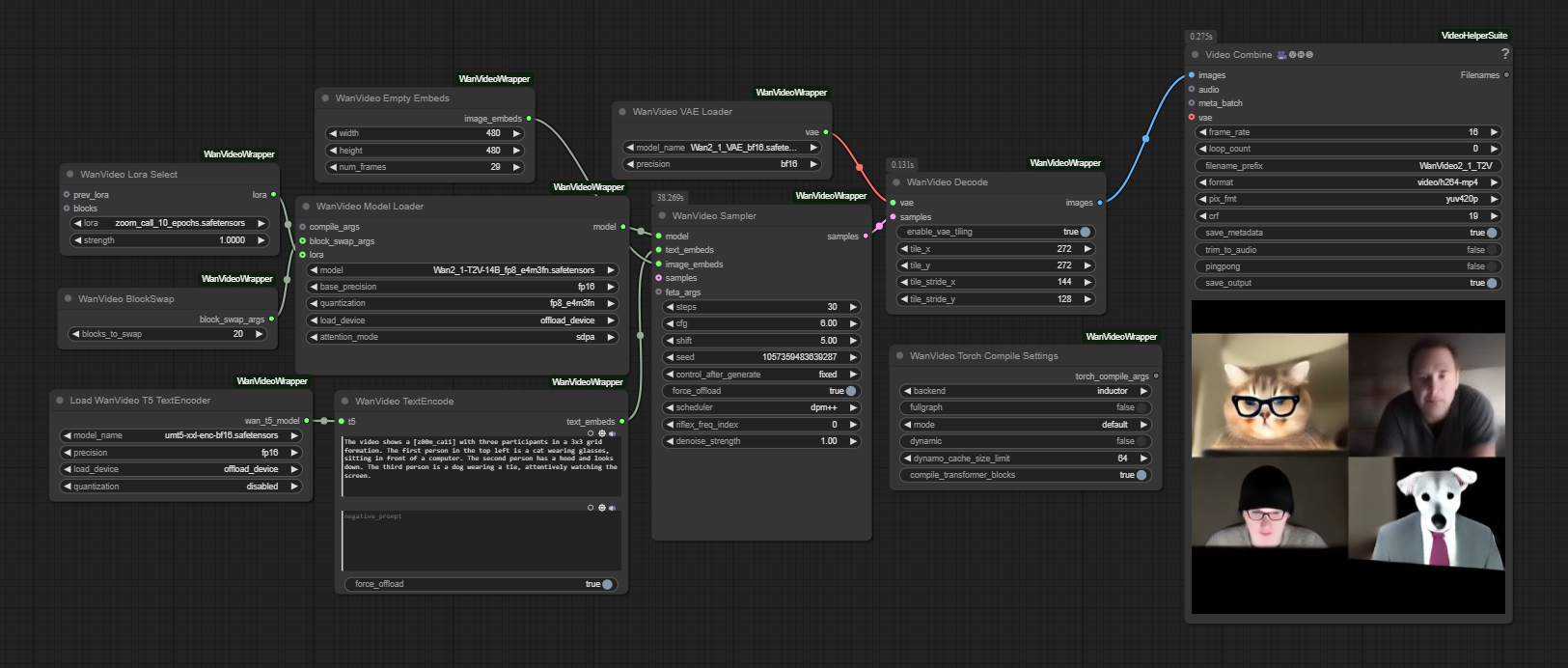Click the denoise_strength slider value in the sampler

761,441
